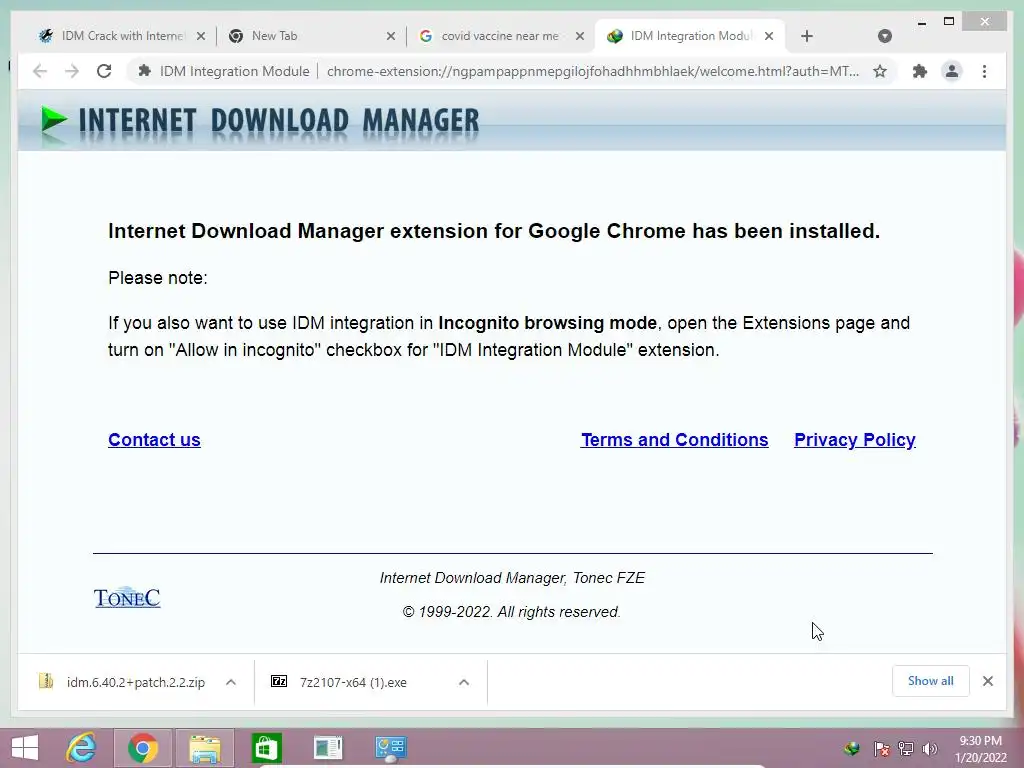Screen dimensions: 1024x768
Task: Click the network tray icon
Action: [x=906, y=748]
